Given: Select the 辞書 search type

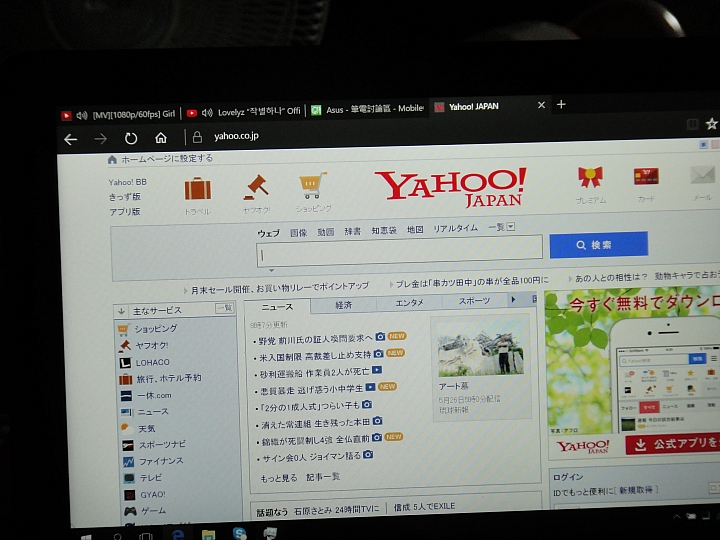Looking at the screenshot, I should (x=353, y=231).
